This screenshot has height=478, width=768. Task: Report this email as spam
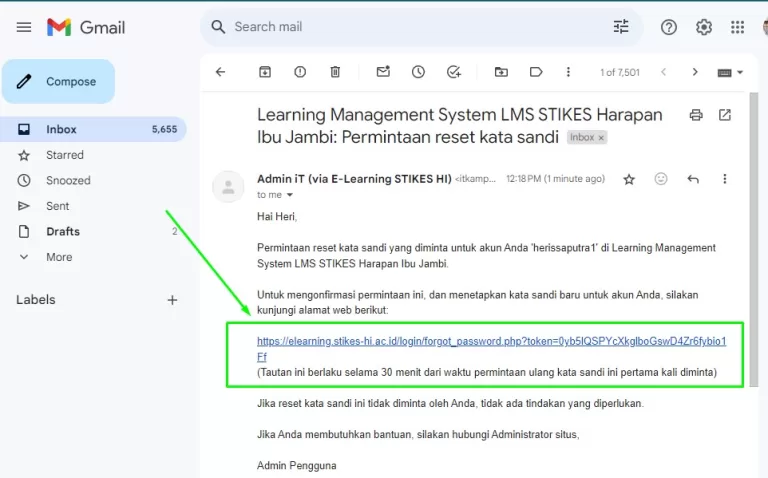coord(300,72)
